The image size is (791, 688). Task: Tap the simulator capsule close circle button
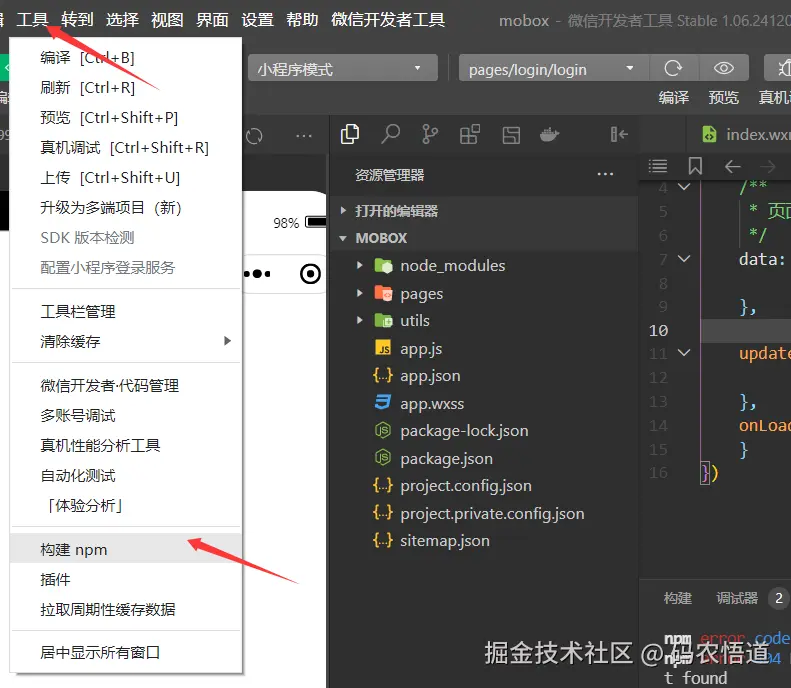click(x=310, y=274)
